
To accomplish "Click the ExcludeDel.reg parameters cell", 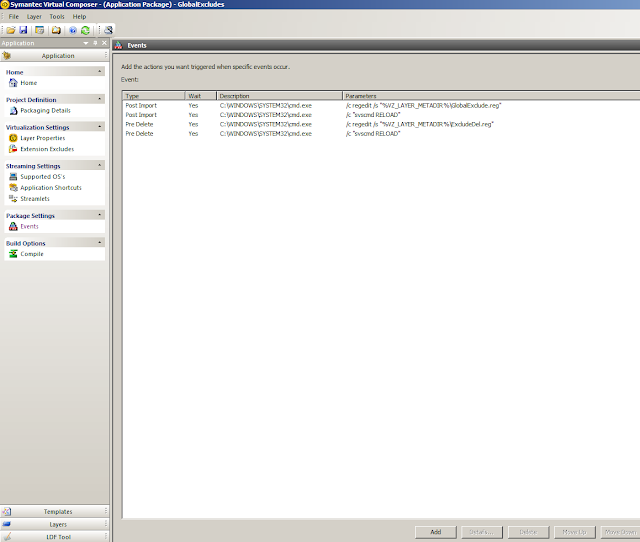I will pos(420,124).
